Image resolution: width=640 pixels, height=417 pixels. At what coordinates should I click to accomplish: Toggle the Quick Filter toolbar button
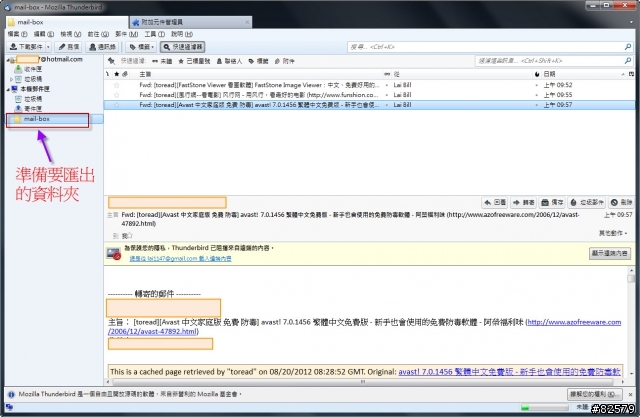pyautogui.click(x=182, y=47)
